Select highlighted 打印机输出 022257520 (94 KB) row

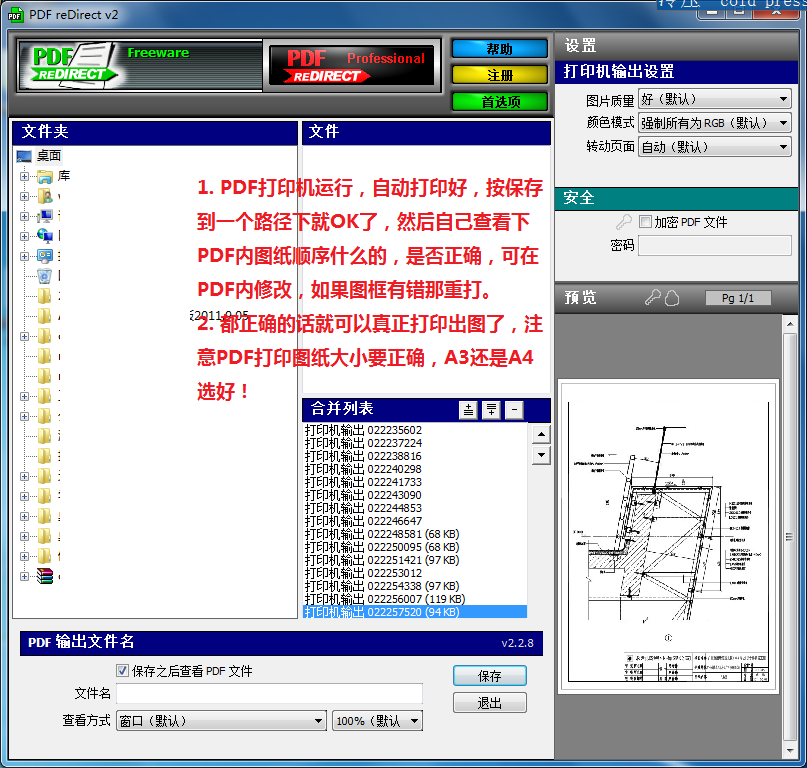[415, 612]
